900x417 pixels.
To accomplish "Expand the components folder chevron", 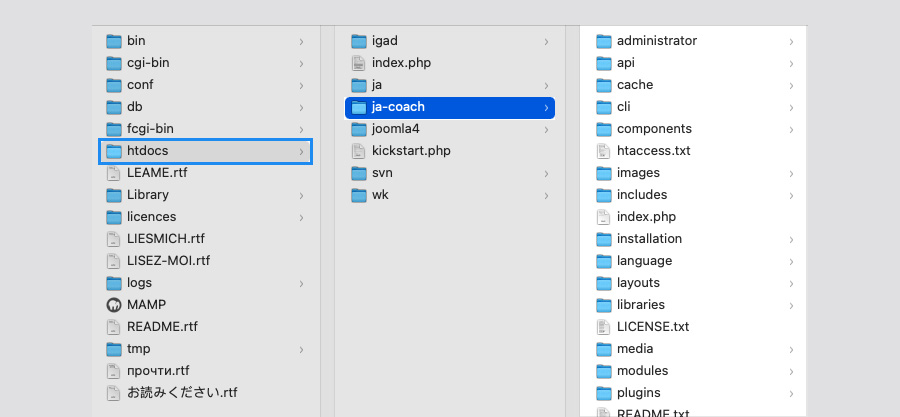I will pyautogui.click(x=791, y=130).
